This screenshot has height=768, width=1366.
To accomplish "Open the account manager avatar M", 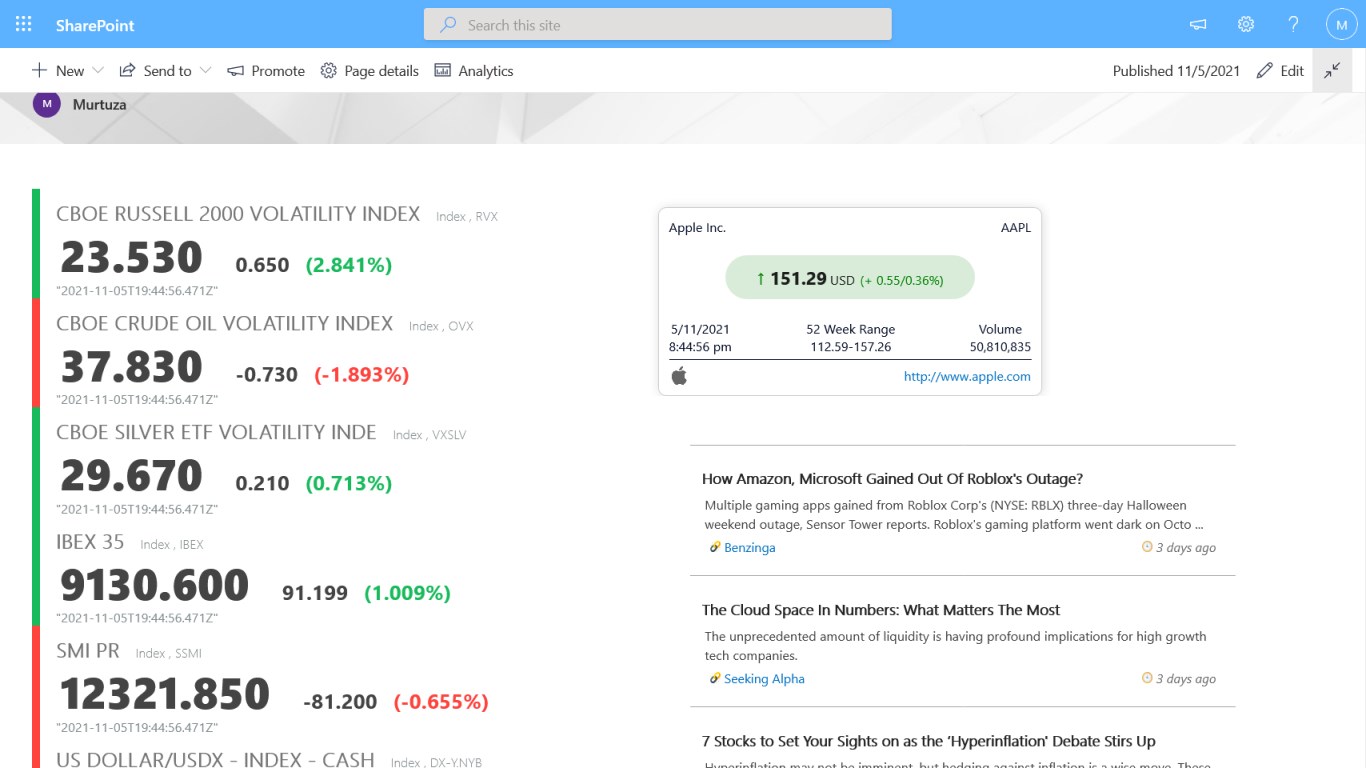I will pyautogui.click(x=1342, y=25).
